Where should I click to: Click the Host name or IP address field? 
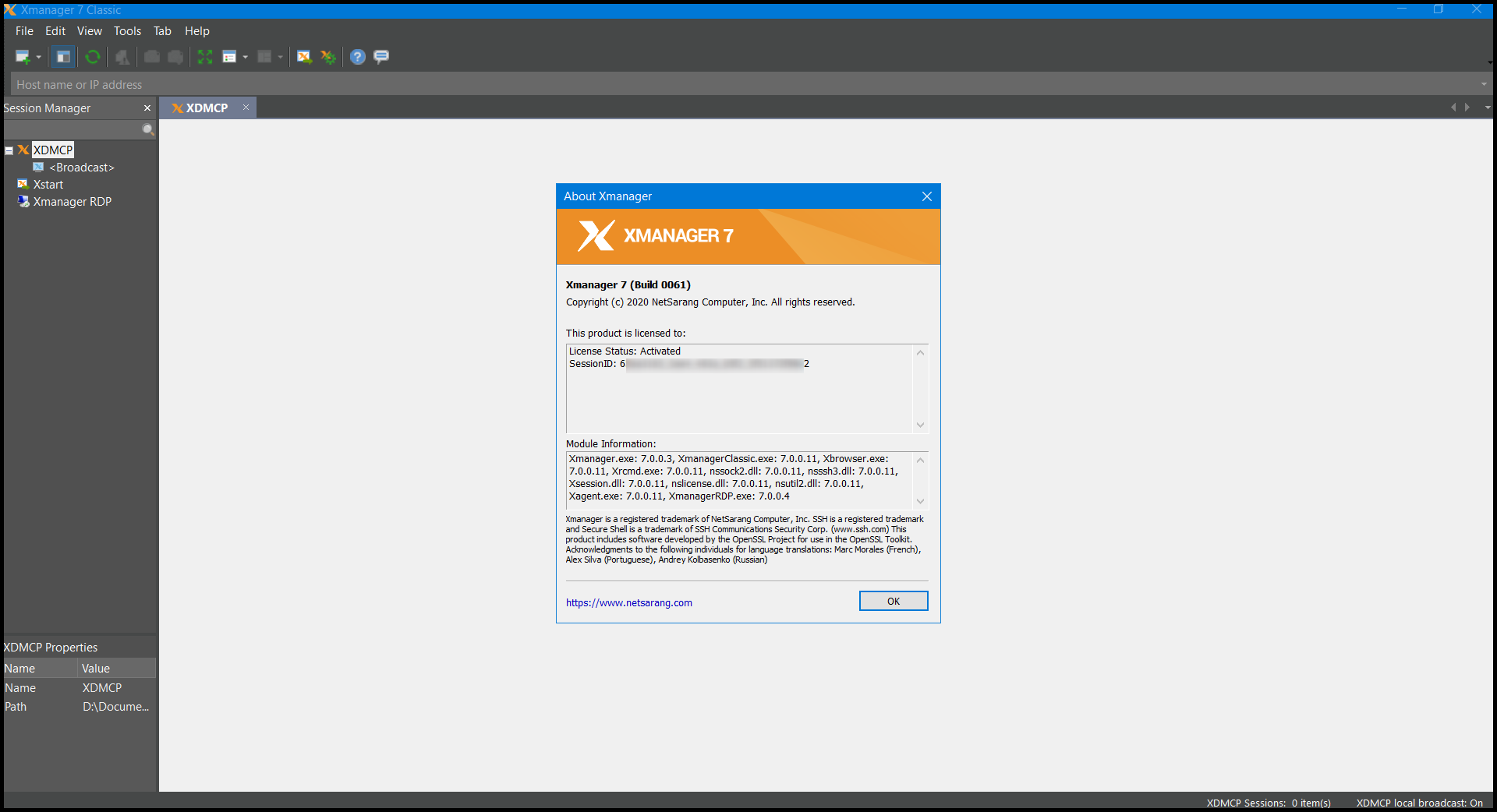pos(745,84)
